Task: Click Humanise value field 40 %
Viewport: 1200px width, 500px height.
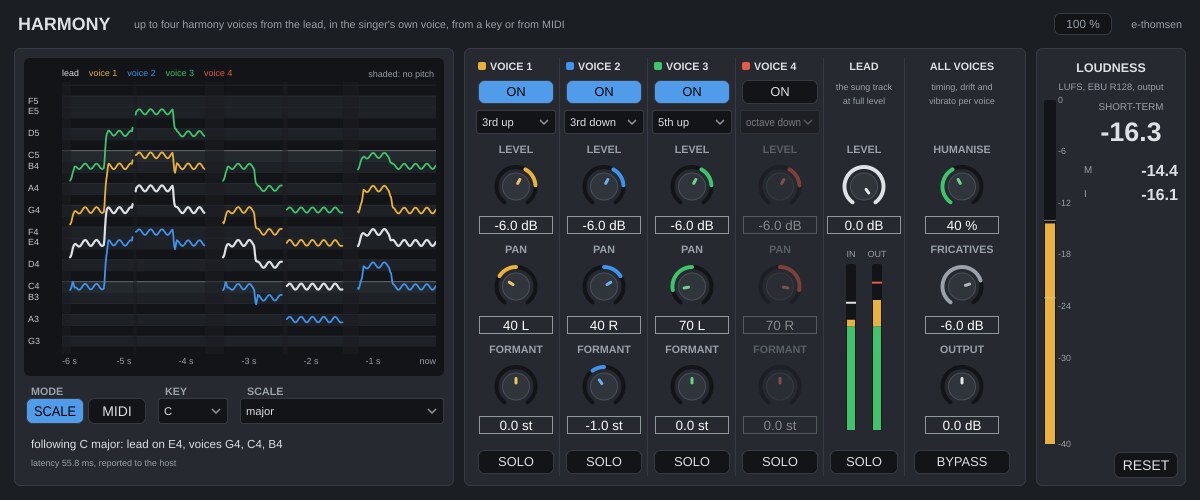Action: coord(962,225)
